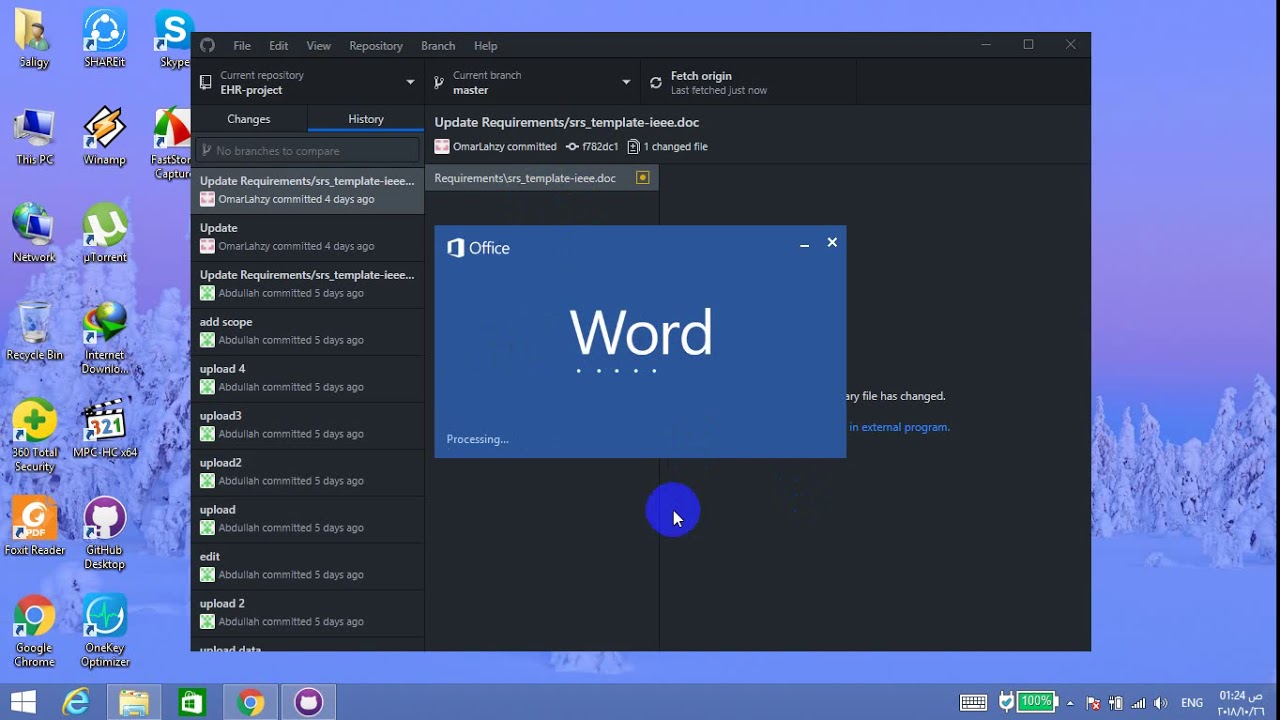Open the Edit menu
1280x720 pixels.
[x=278, y=45]
